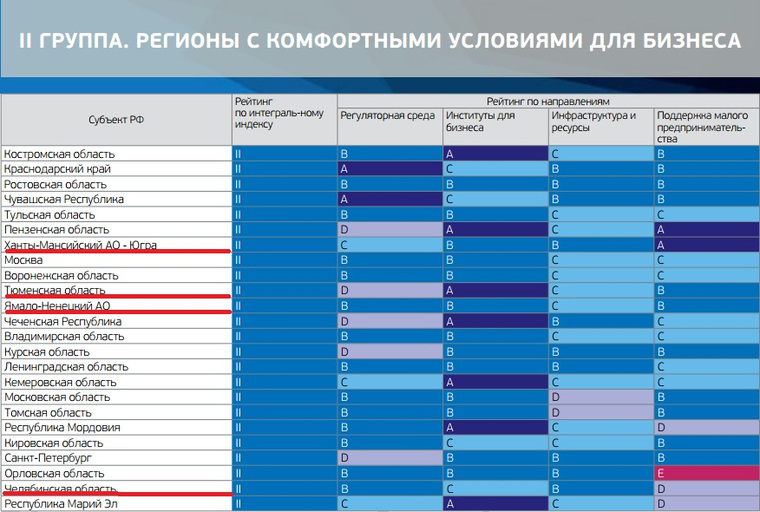The image size is (760, 512).
Task: Select the row Ростовская область
Action: pos(380,184)
